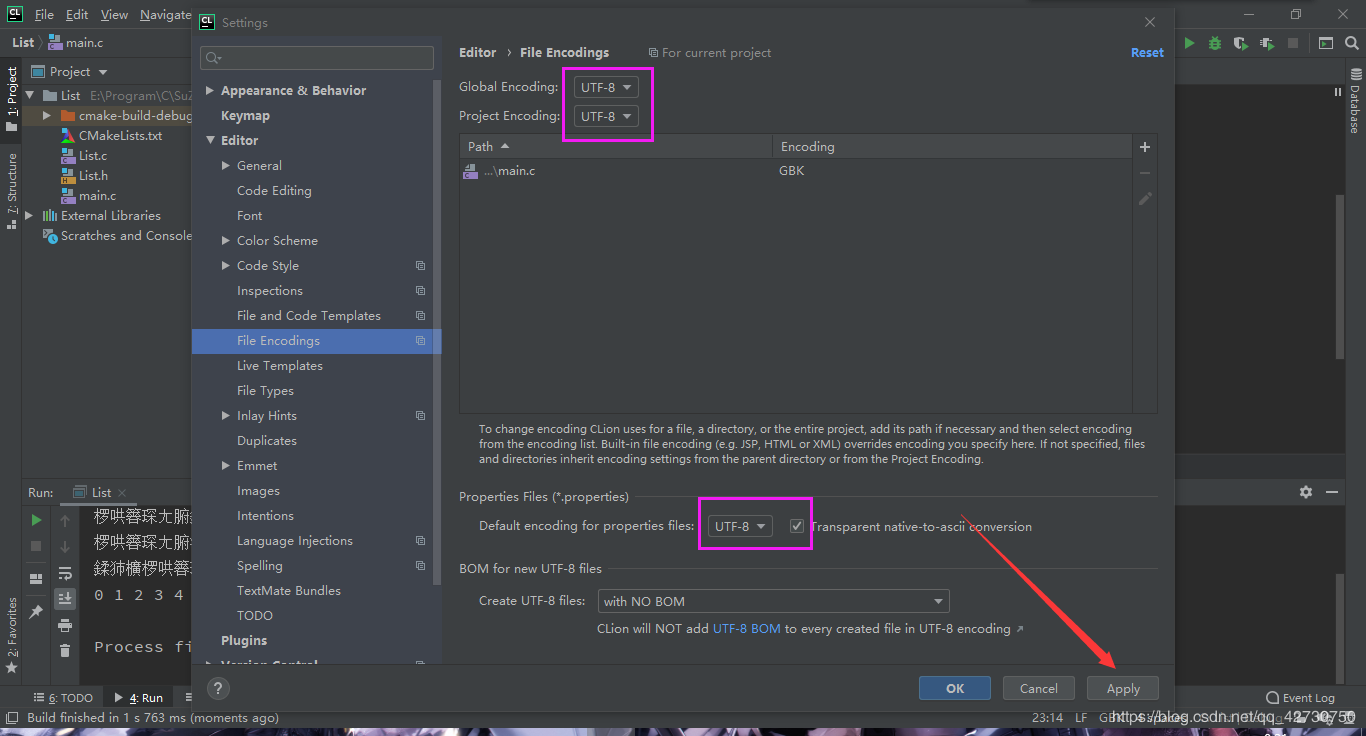Toggle tool window bars icon in the status bar
The height and width of the screenshot is (736, 1366).
(x=12, y=717)
